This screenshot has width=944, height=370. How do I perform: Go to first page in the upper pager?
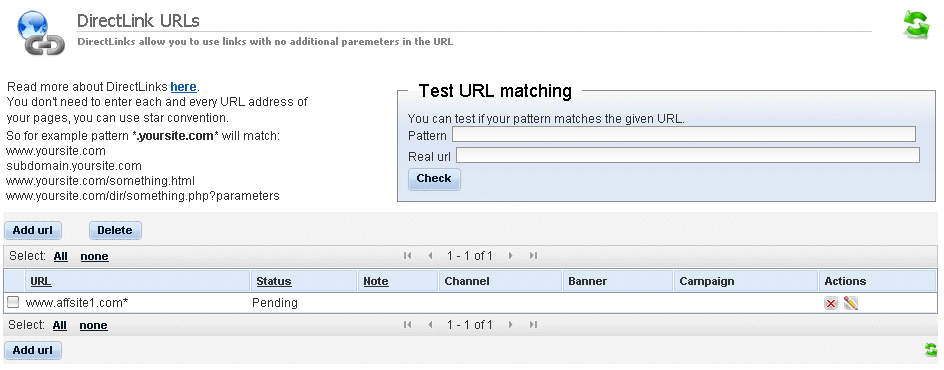(408, 256)
